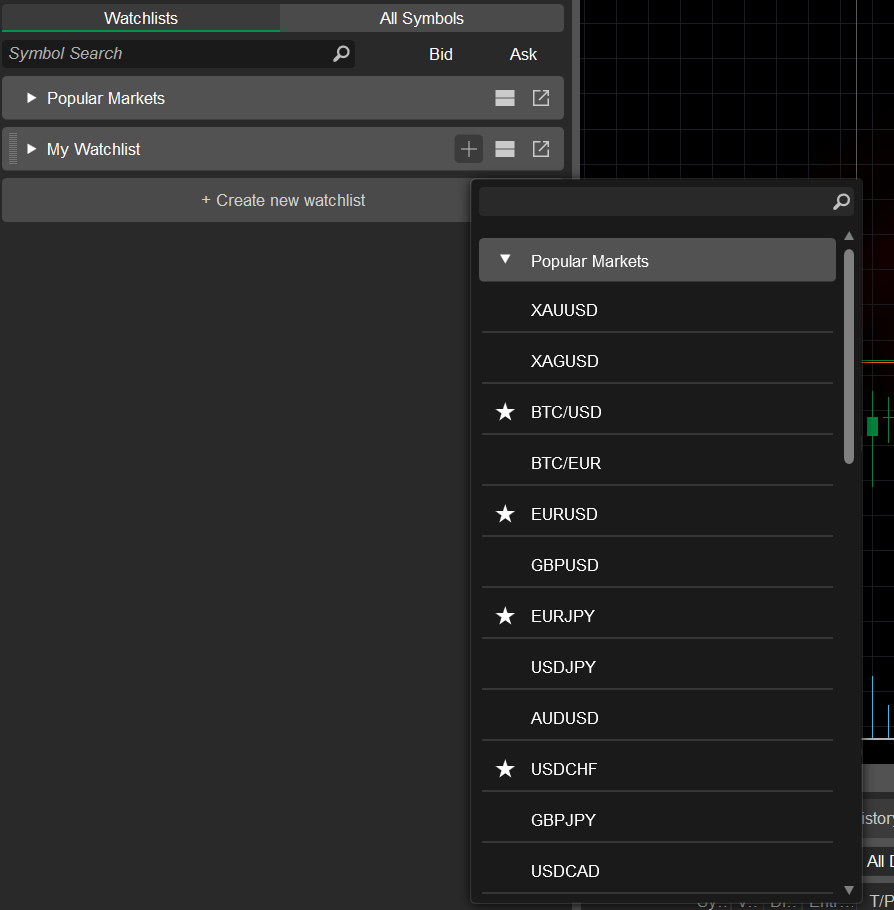The width and height of the screenshot is (894, 910).
Task: Click the layout icon for Popular Markets watchlist
Action: [x=505, y=98]
